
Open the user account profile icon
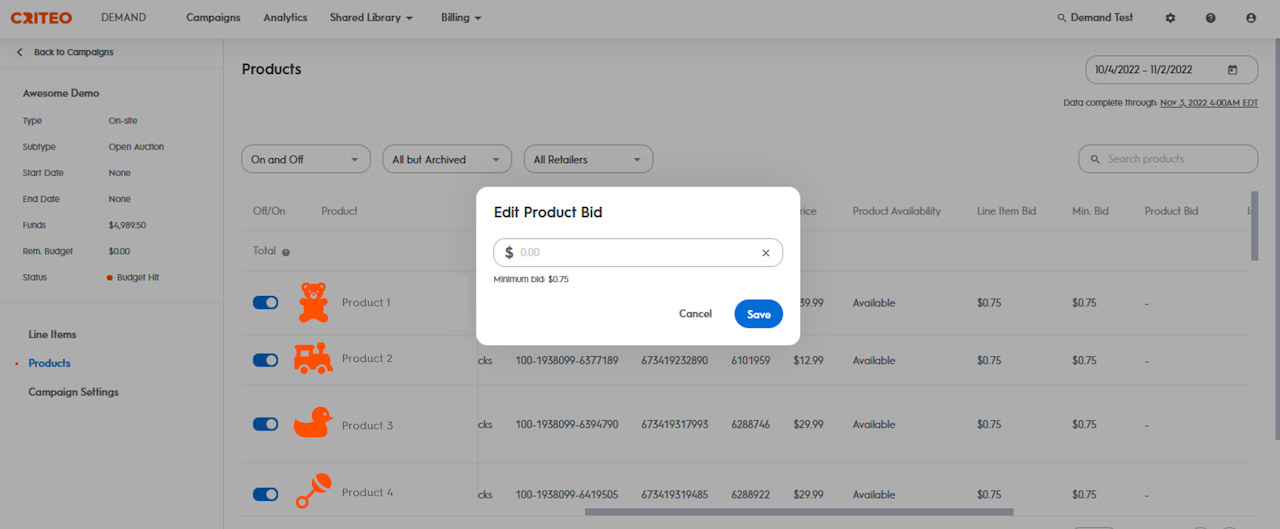[x=1251, y=18]
